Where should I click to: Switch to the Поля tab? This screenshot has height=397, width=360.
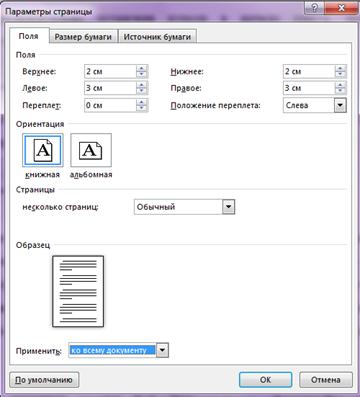29,36
